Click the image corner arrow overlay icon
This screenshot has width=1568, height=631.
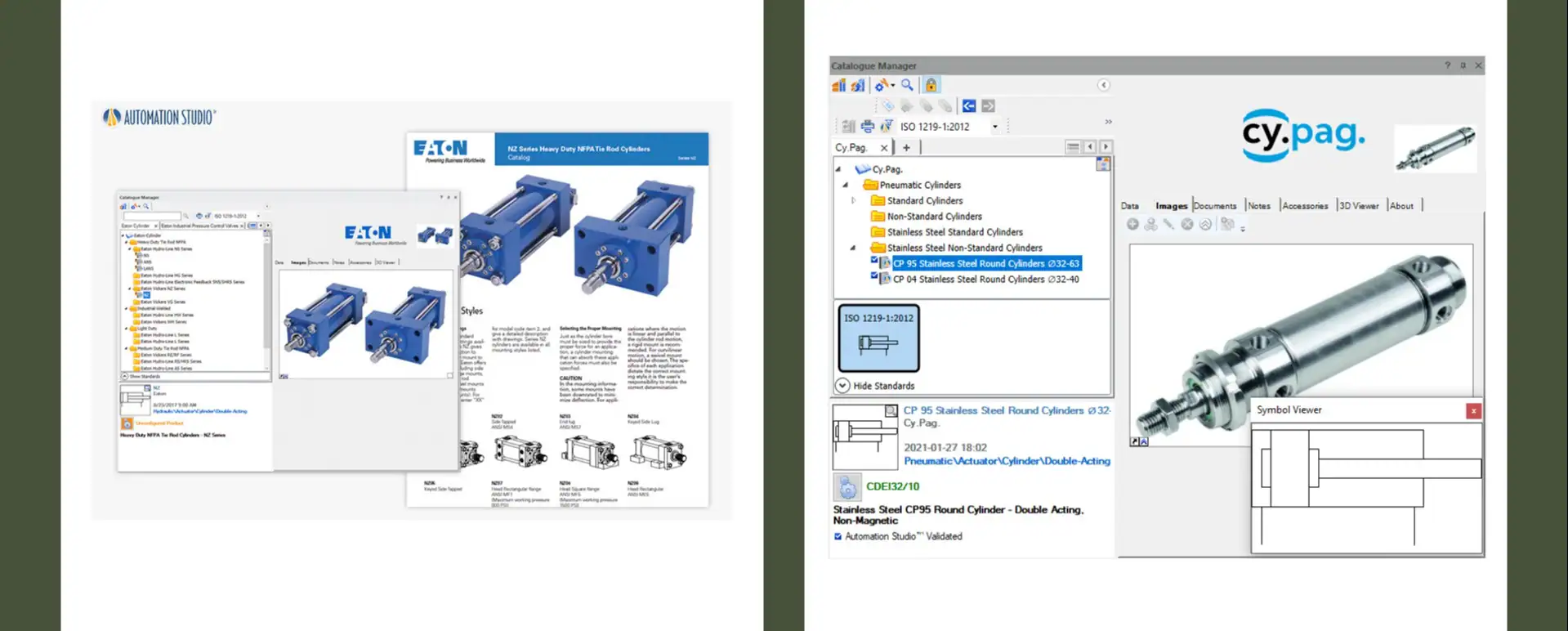pos(1134,441)
